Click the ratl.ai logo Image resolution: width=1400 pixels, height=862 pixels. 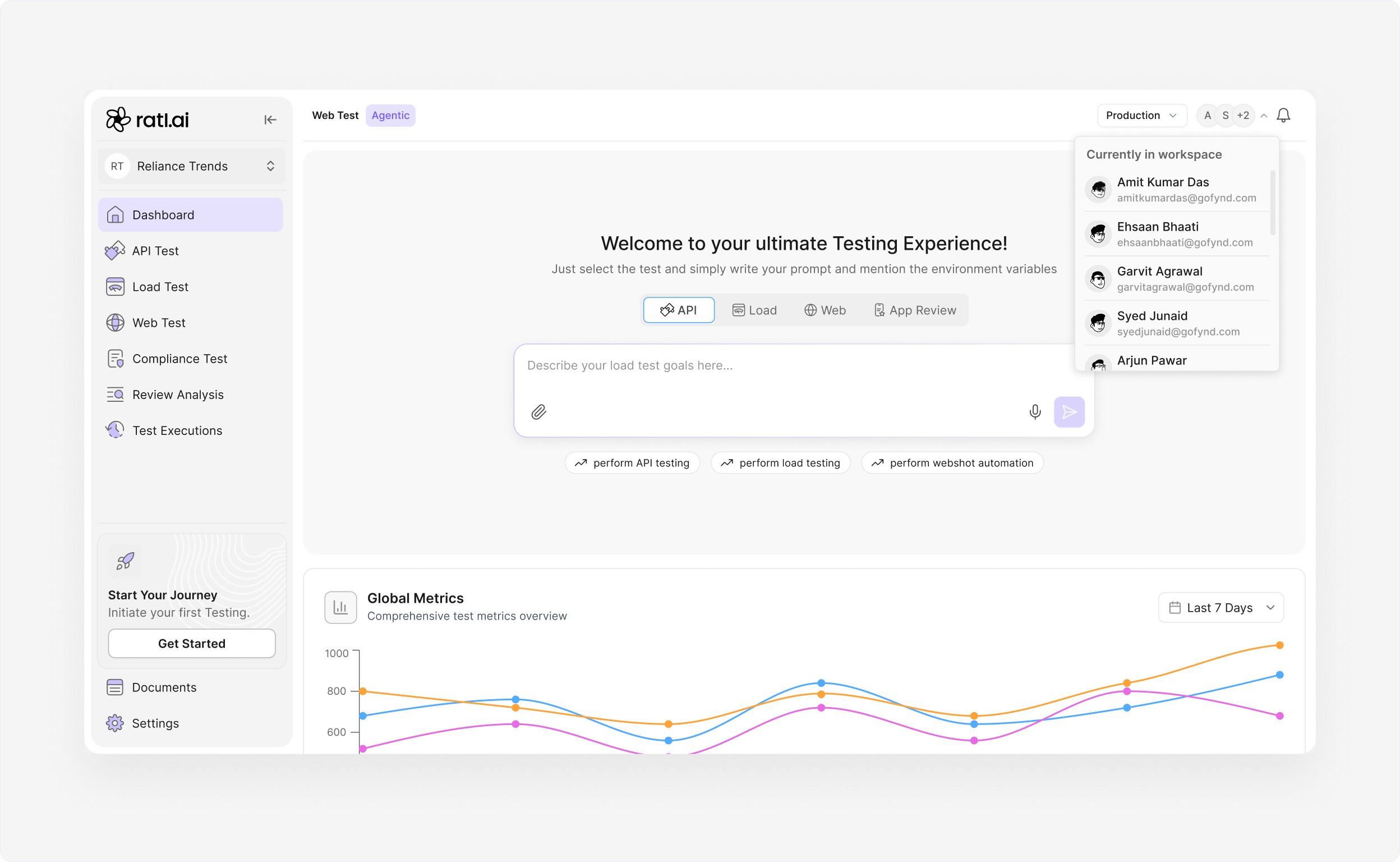tap(148, 120)
